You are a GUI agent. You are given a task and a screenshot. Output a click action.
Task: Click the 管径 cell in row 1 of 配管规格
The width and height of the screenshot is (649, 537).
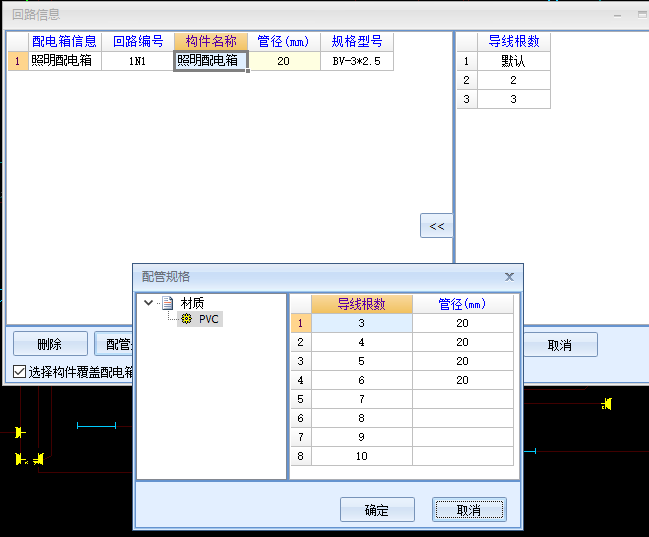[x=463, y=323]
